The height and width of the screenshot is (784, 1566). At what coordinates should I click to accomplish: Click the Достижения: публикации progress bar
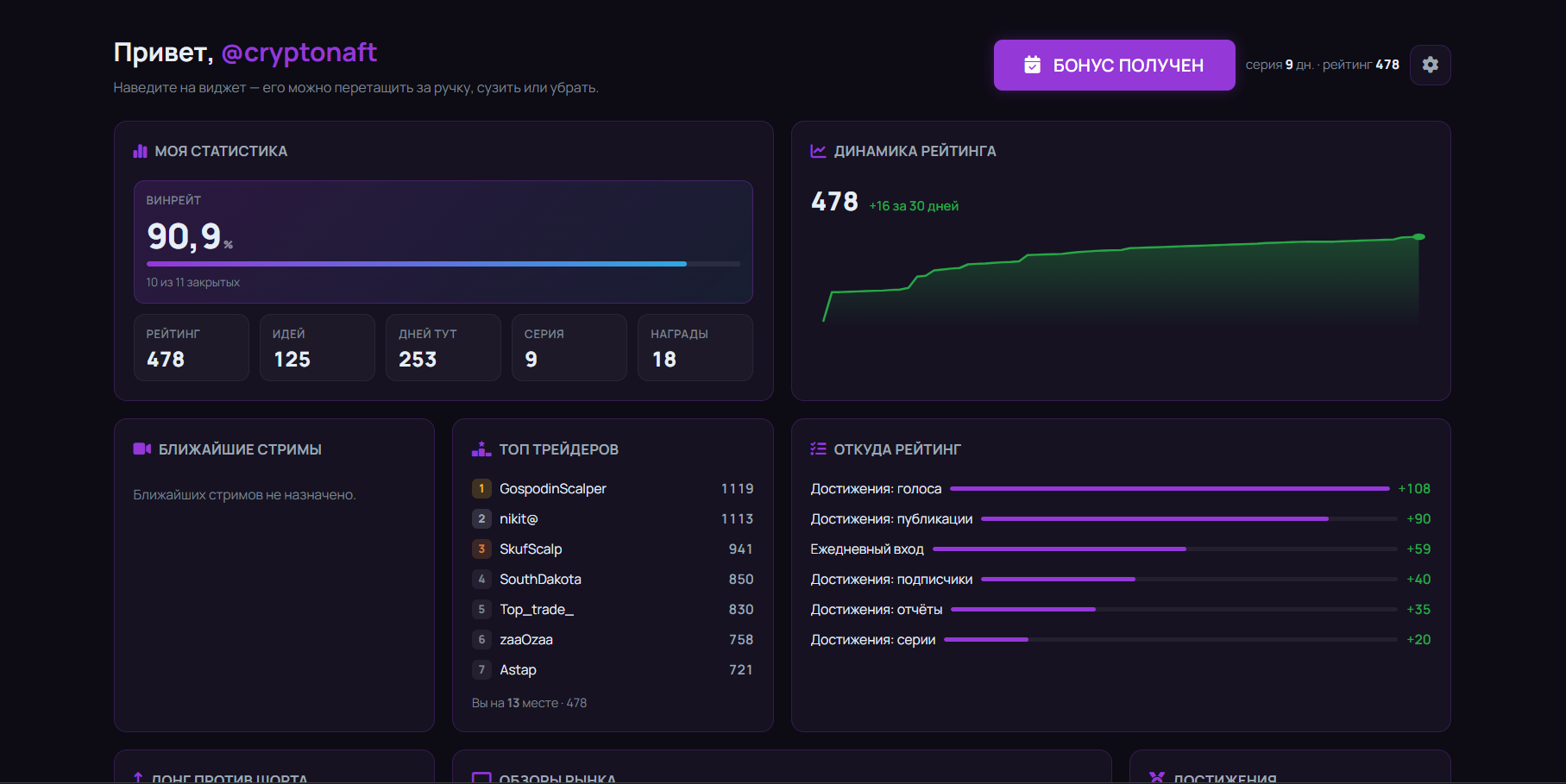(1190, 519)
